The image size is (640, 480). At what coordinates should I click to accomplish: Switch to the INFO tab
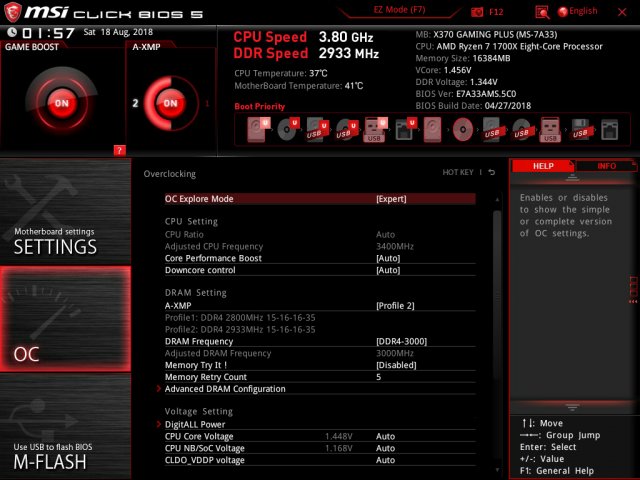pos(606,166)
